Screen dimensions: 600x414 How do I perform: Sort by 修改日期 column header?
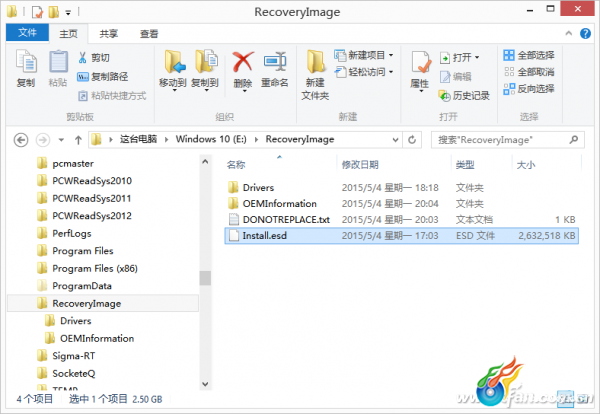click(x=360, y=165)
